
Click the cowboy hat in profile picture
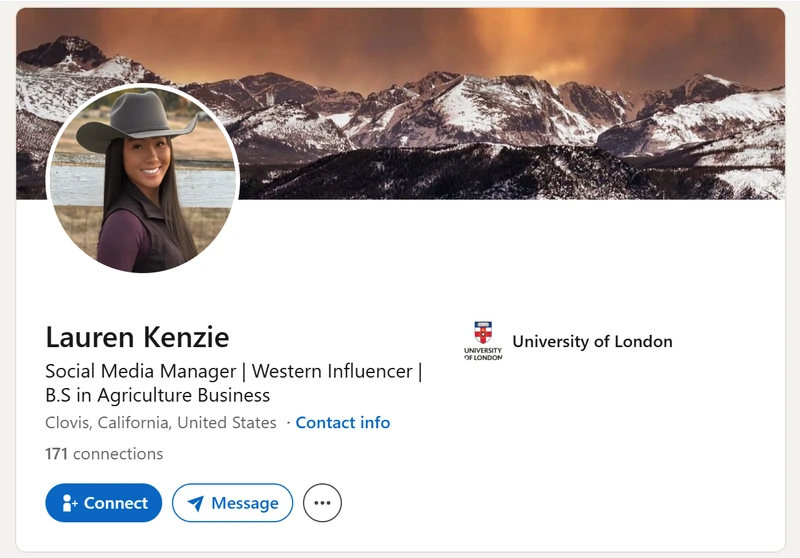tap(136, 121)
